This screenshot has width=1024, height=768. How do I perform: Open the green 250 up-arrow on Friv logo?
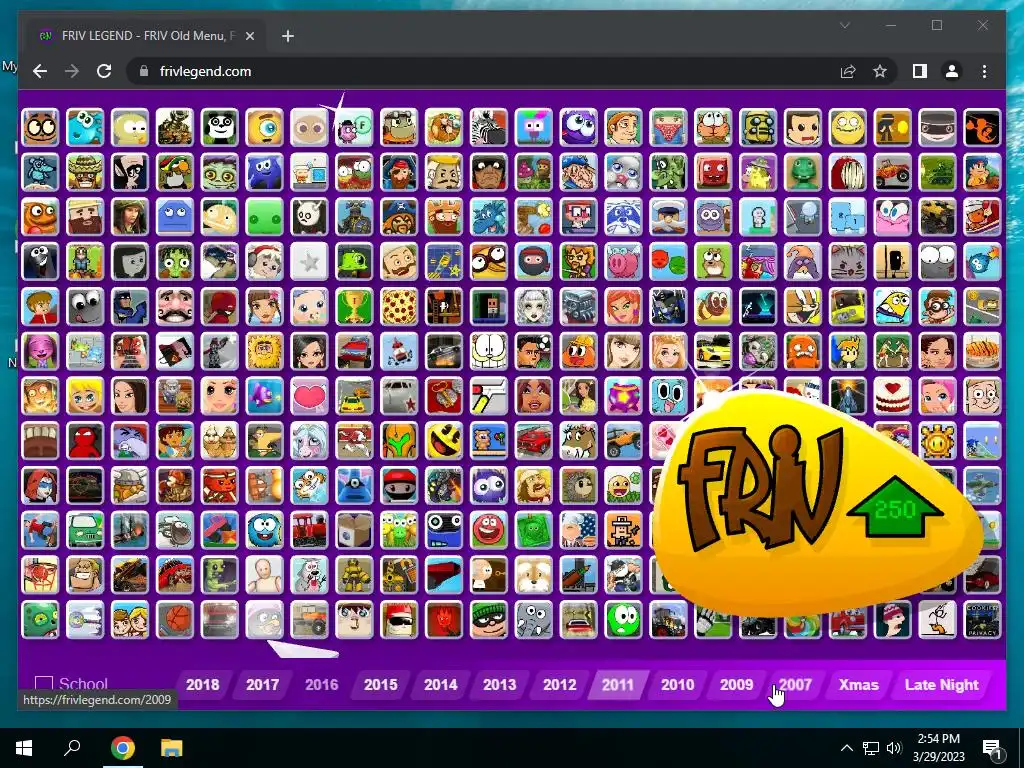click(895, 507)
